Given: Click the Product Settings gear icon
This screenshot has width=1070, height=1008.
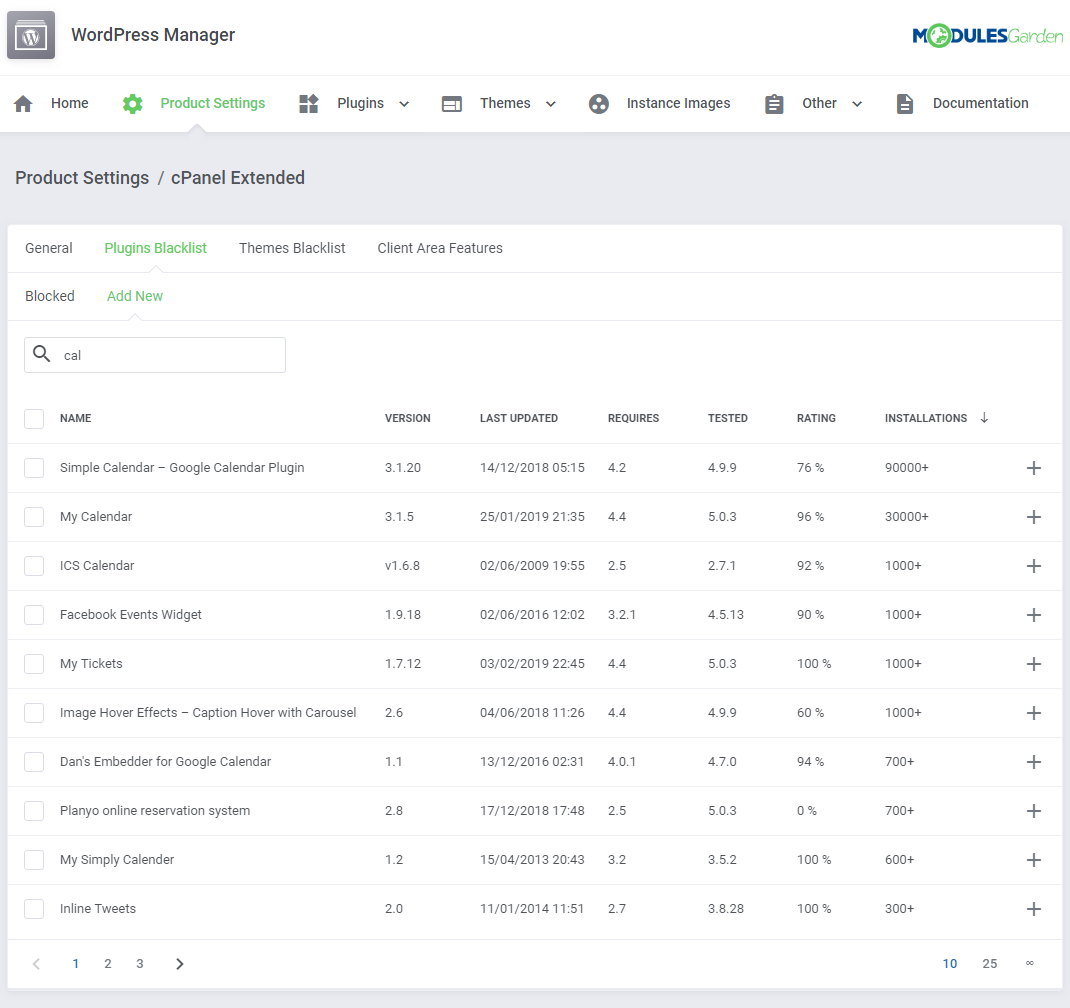Looking at the screenshot, I should click(x=132, y=104).
